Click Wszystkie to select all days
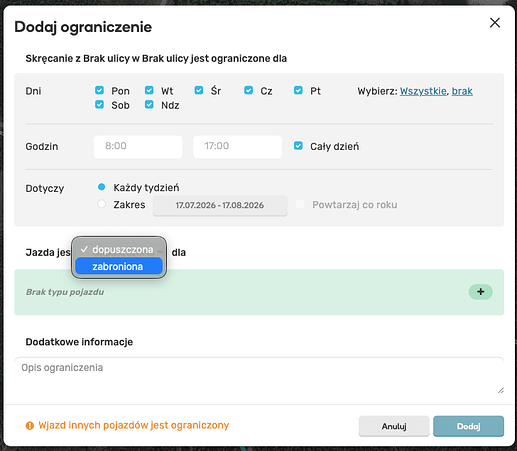 coord(423,91)
